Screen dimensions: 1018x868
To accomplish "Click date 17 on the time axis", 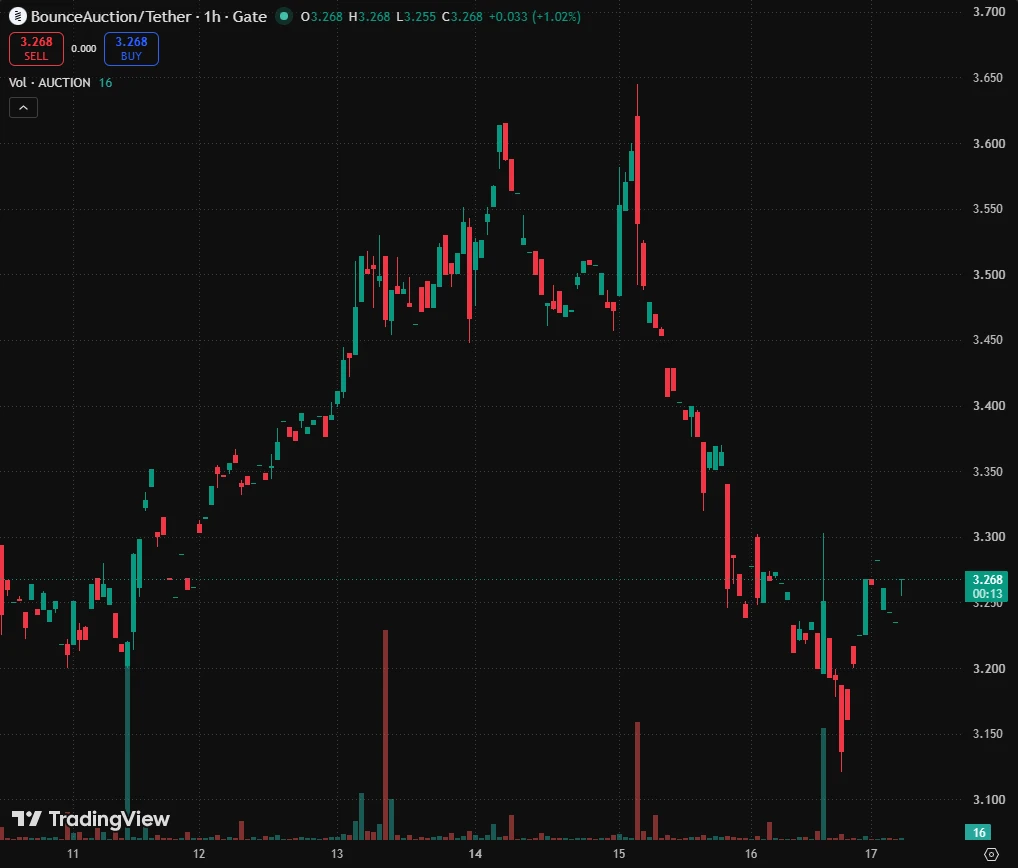I will point(871,854).
